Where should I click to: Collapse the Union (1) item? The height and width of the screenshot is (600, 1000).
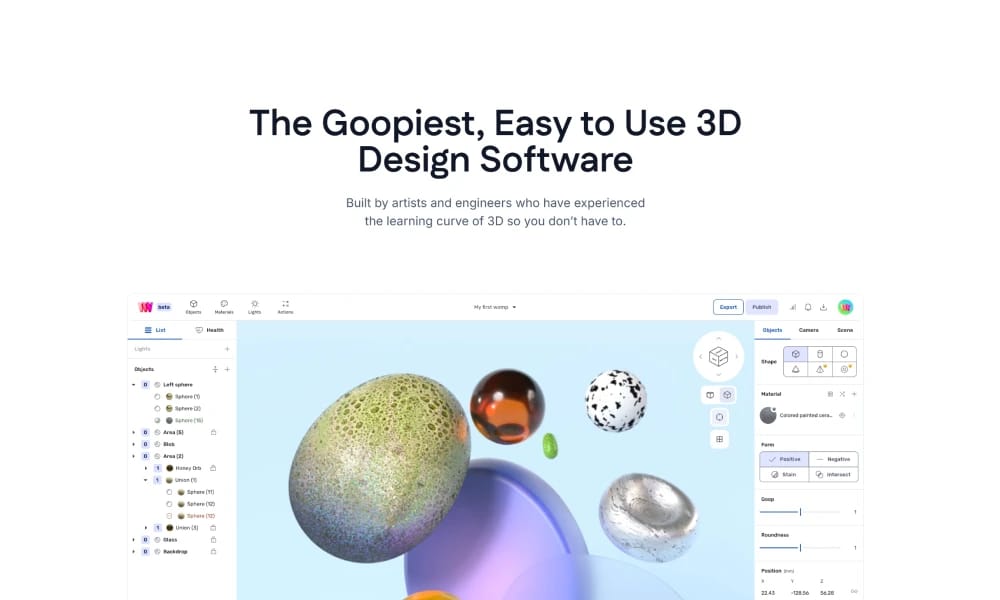[x=146, y=480]
